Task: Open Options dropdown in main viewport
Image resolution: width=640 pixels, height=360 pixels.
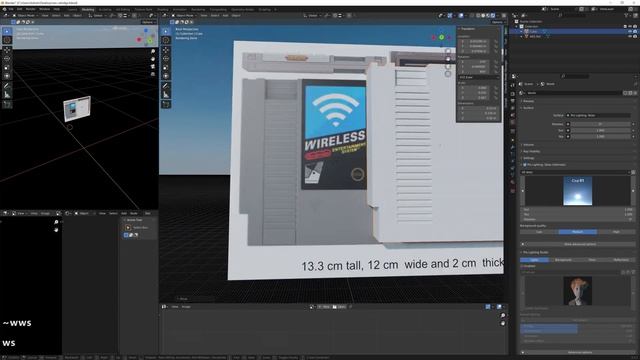Action: click(498, 22)
